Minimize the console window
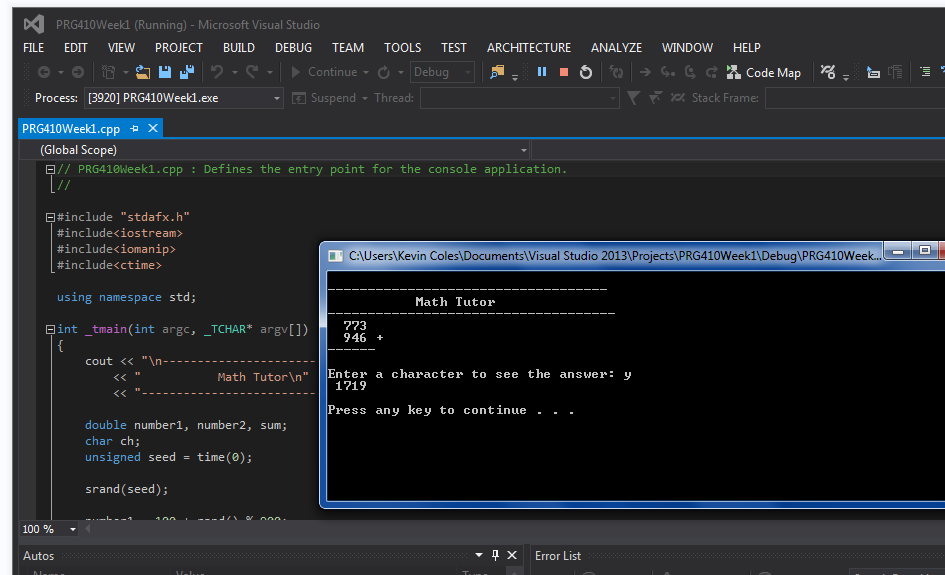Image resolution: width=945 pixels, height=575 pixels. pos(898,250)
